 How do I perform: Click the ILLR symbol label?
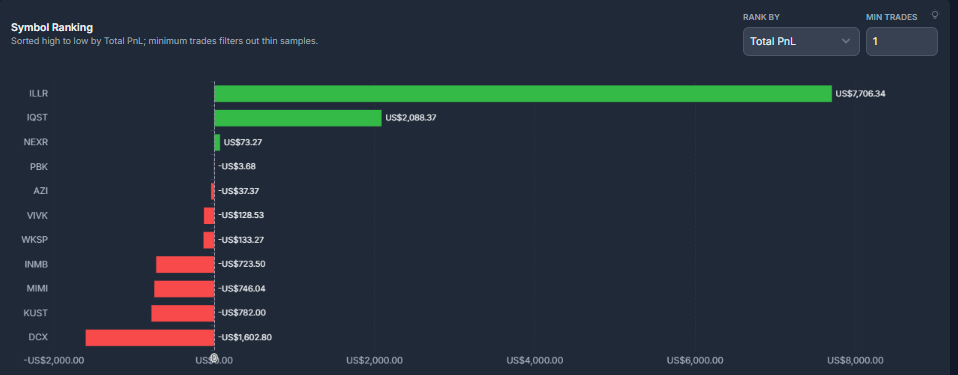pos(38,93)
